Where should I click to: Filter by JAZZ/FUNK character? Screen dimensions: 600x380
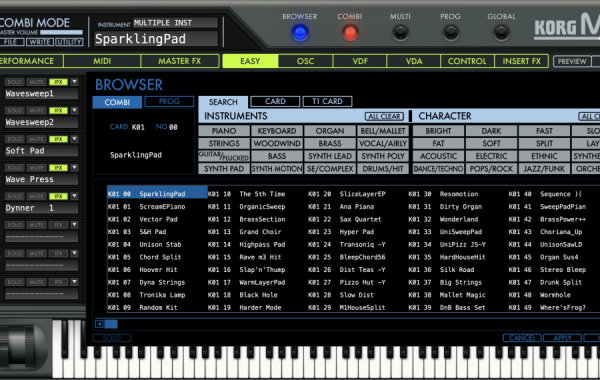pyautogui.click(x=544, y=169)
